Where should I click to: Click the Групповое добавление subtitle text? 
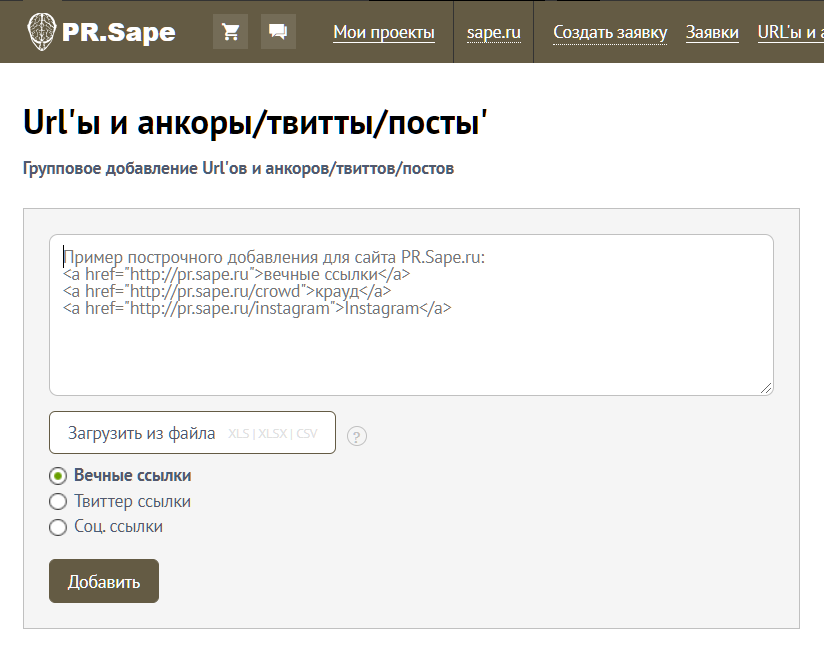(x=238, y=168)
